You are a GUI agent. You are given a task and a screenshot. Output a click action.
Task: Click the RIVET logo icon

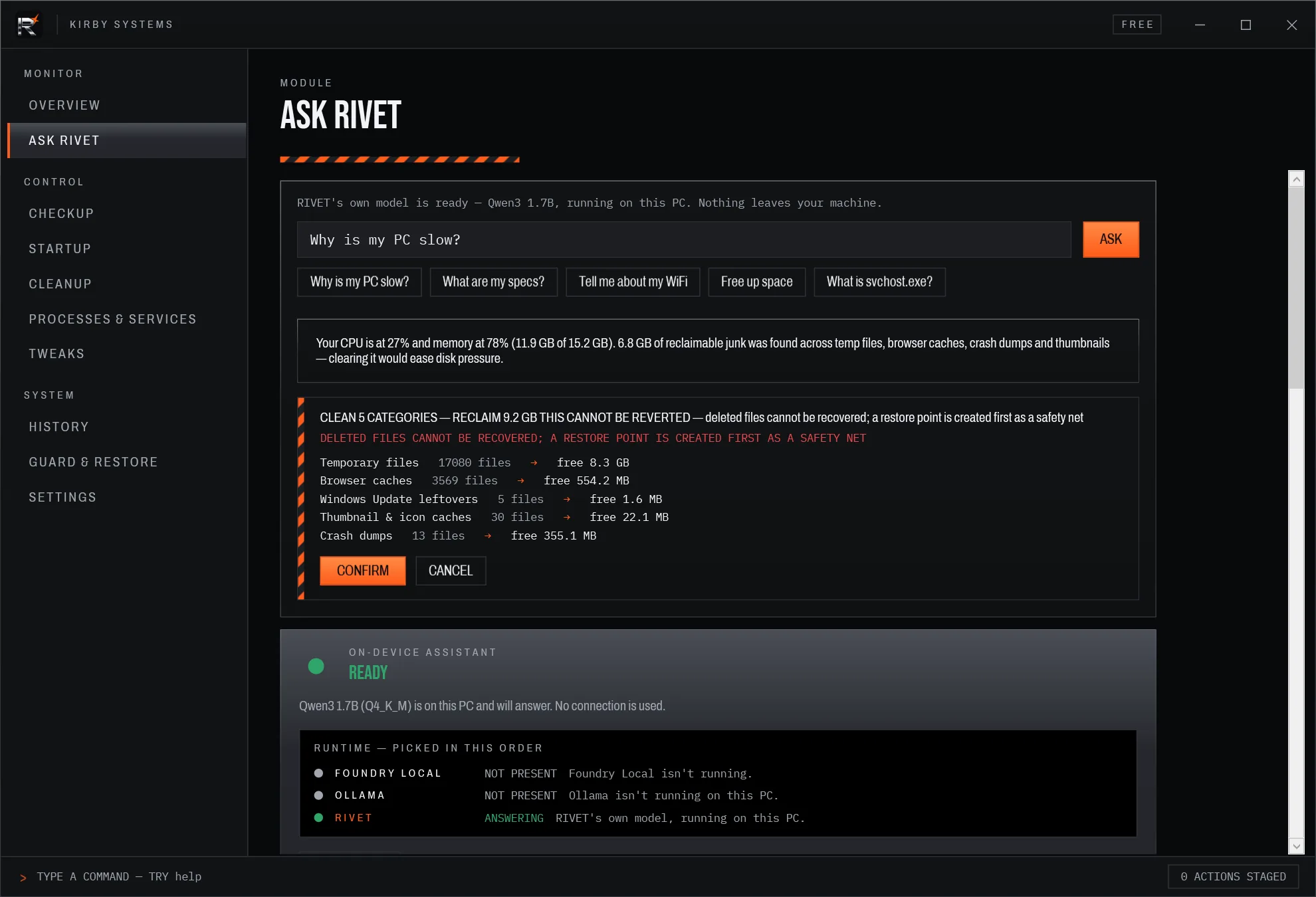(x=27, y=25)
